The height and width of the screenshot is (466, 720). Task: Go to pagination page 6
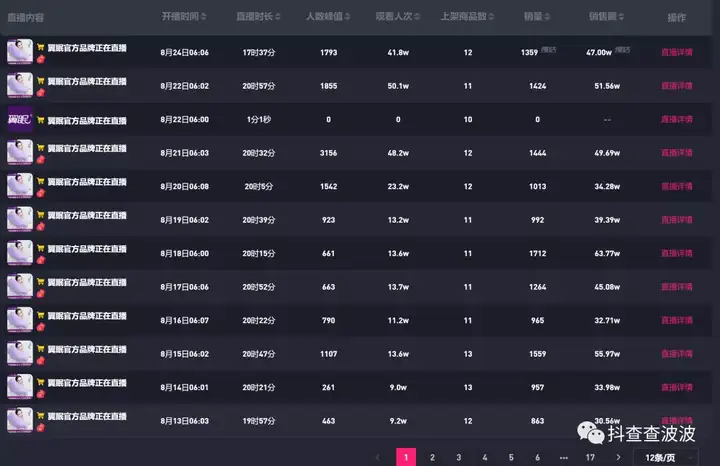click(x=537, y=457)
